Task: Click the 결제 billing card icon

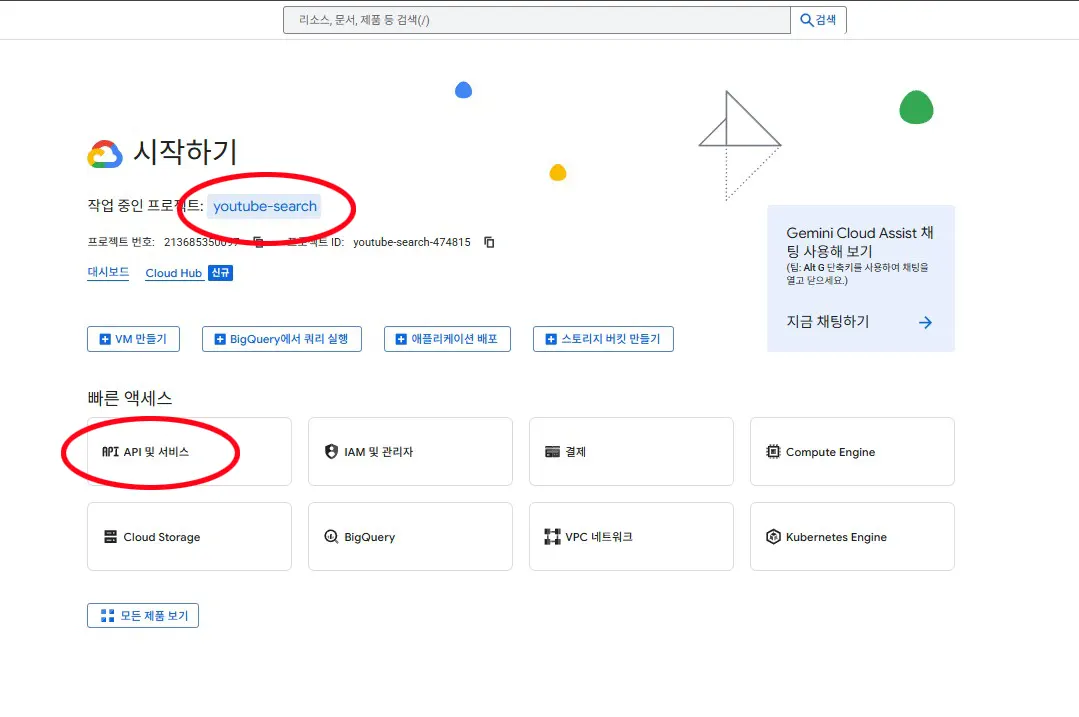Action: pyautogui.click(x=552, y=451)
